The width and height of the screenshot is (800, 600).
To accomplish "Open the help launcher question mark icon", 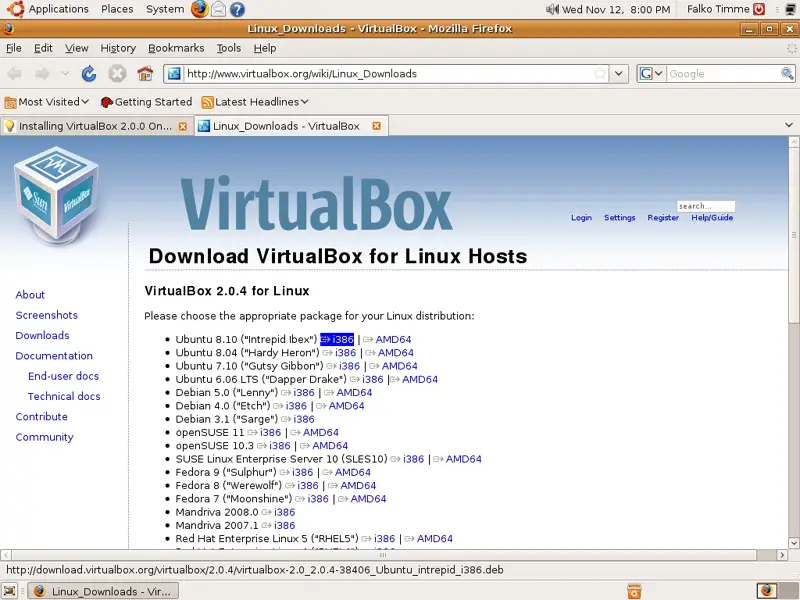I will tap(237, 9).
